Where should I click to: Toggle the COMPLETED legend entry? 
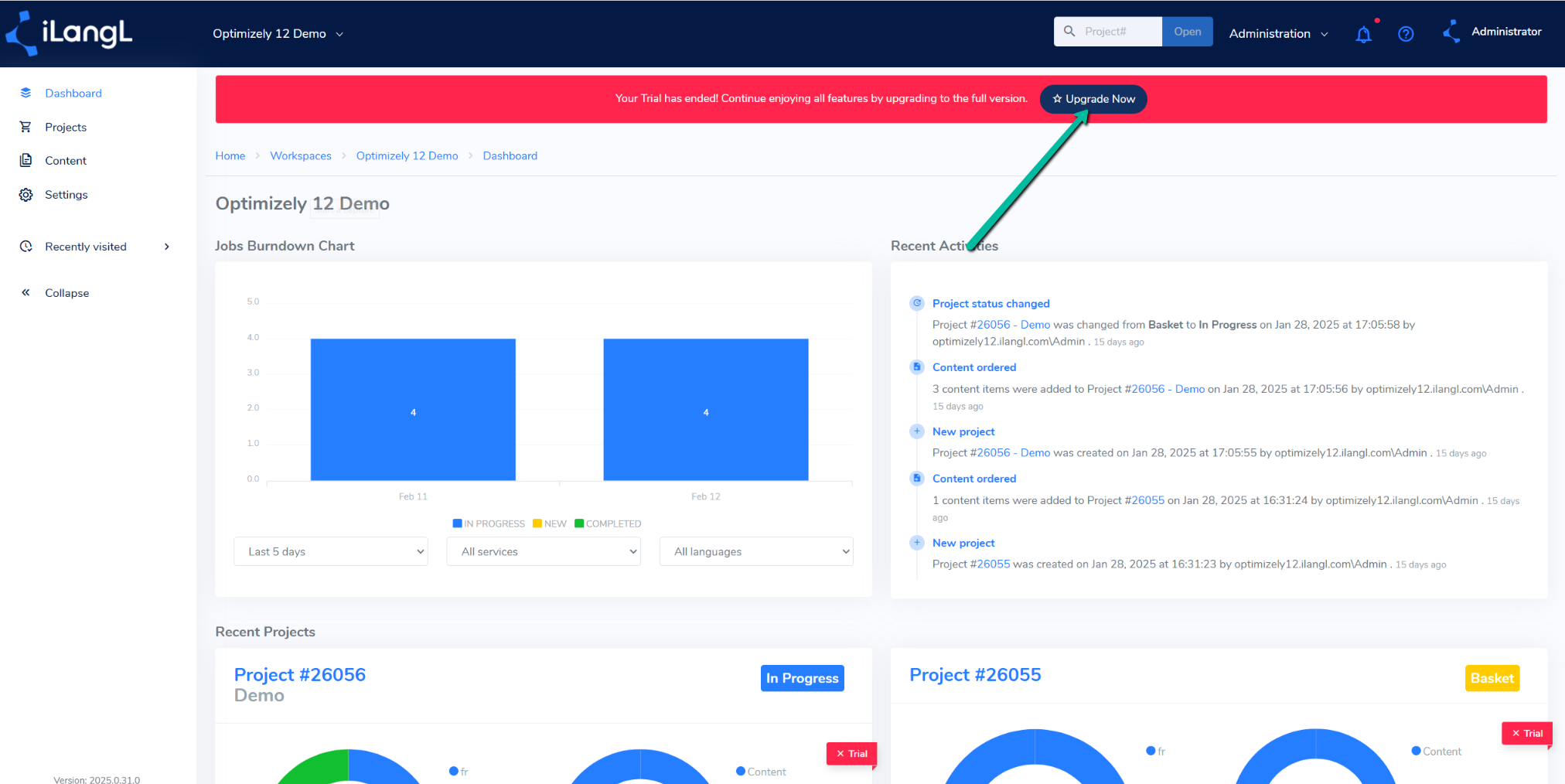point(608,523)
